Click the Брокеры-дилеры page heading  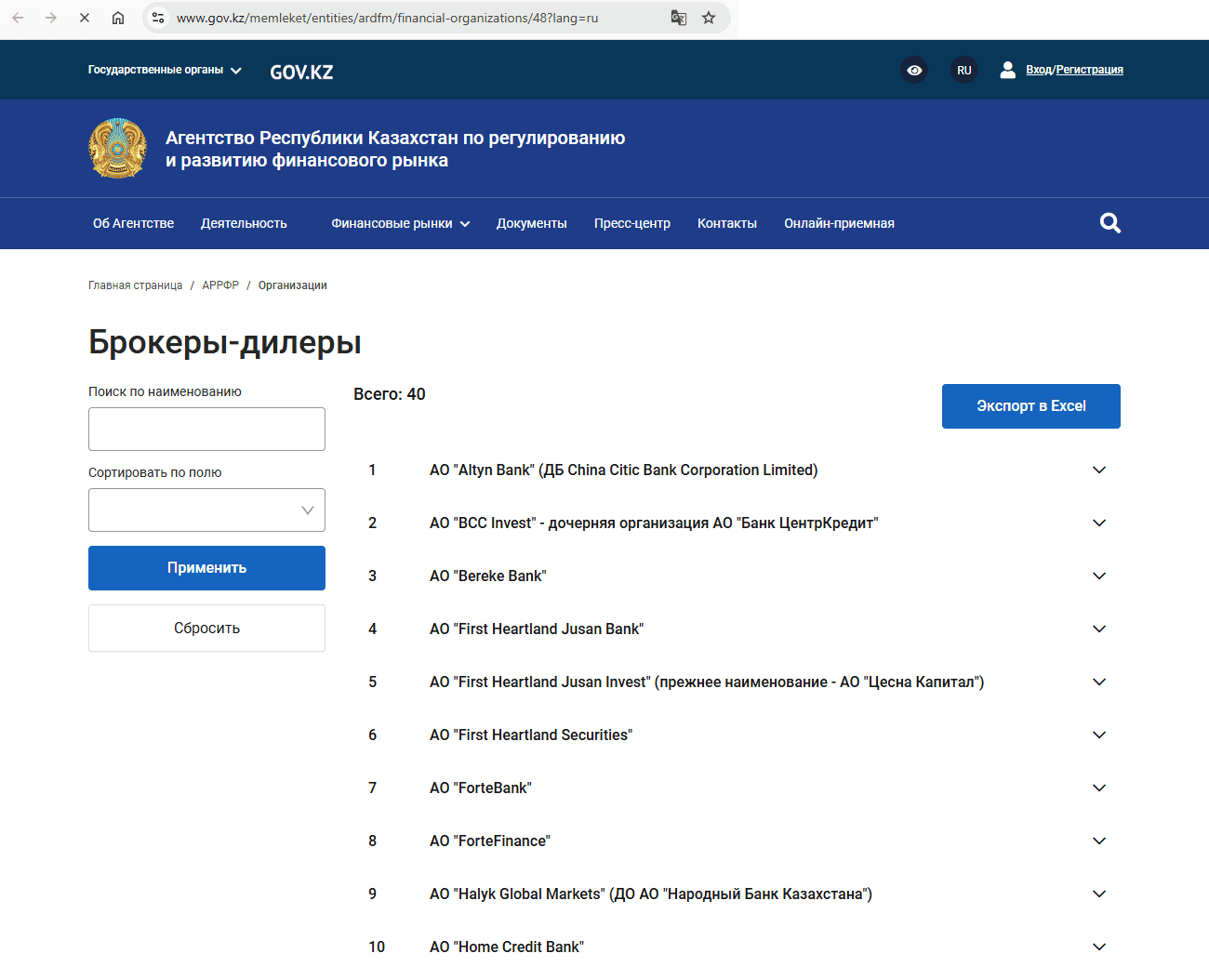pyautogui.click(x=225, y=342)
